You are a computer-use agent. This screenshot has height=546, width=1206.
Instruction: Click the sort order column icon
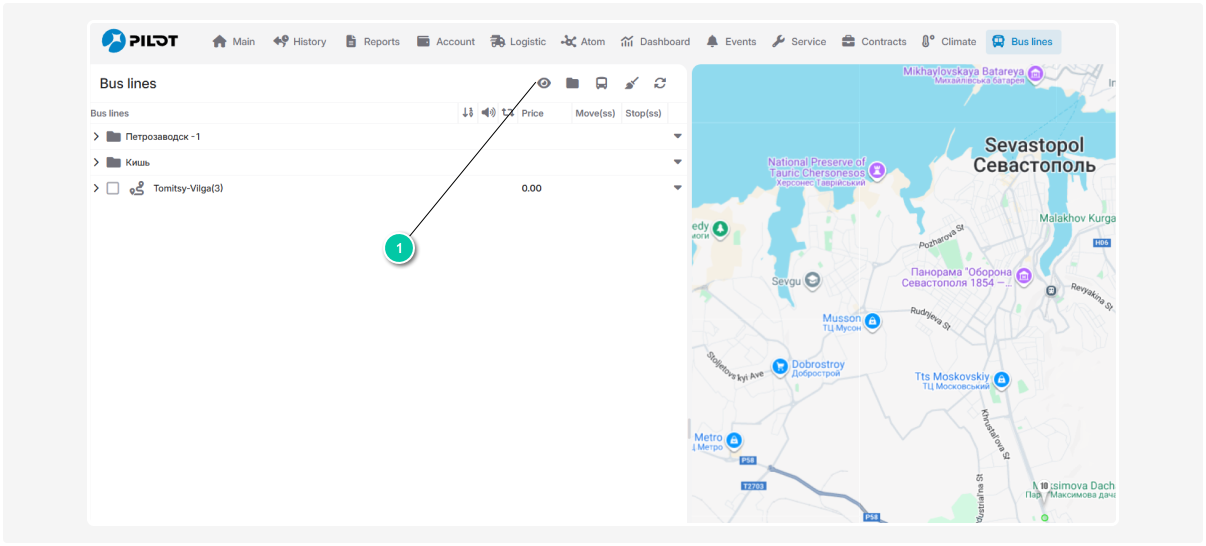tap(467, 113)
